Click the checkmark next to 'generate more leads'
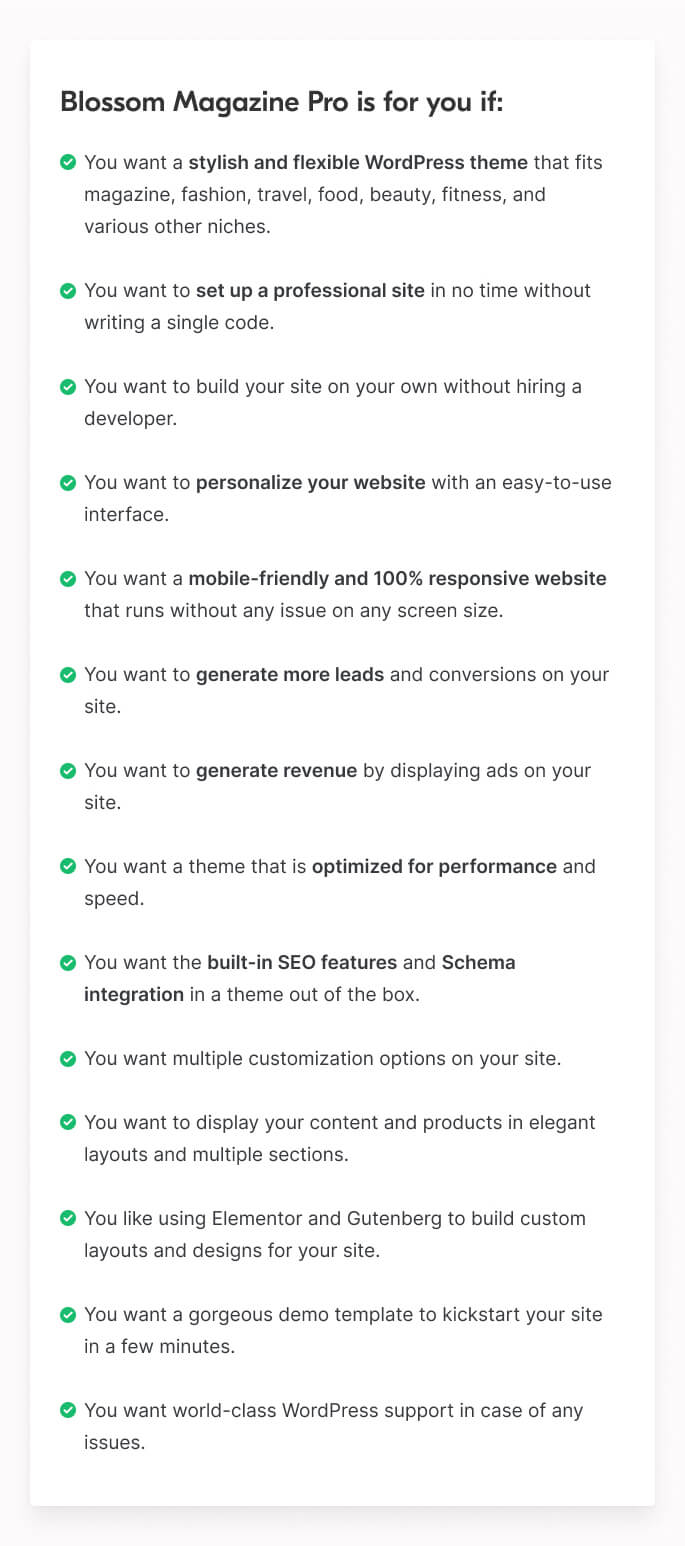Viewport: 685px width, 1546px height. click(x=68, y=674)
